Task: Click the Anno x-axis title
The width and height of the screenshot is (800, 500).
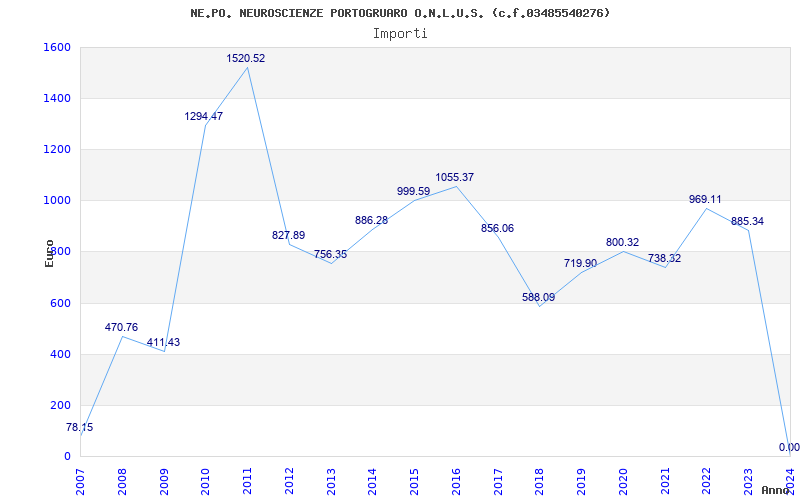Action: click(775, 490)
